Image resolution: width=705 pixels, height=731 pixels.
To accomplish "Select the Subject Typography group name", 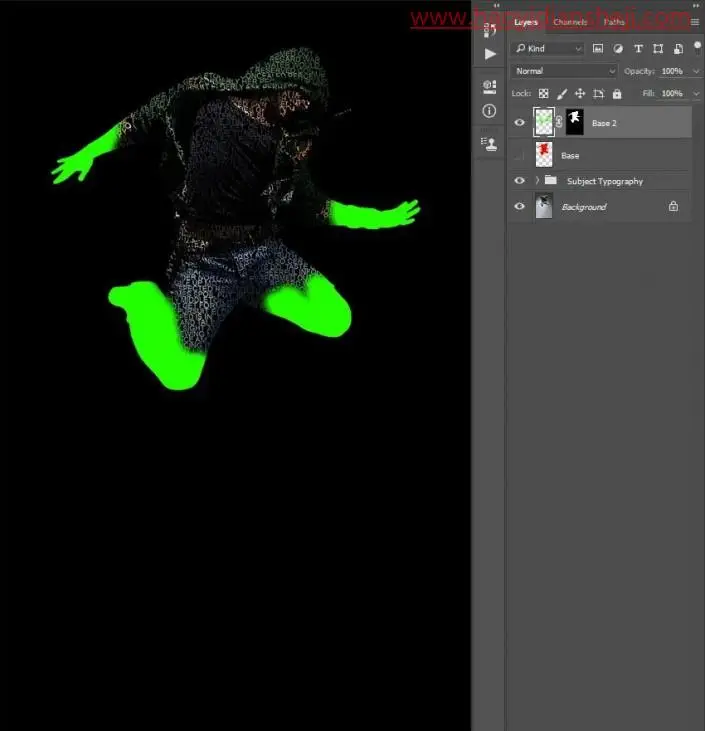I will coord(605,181).
